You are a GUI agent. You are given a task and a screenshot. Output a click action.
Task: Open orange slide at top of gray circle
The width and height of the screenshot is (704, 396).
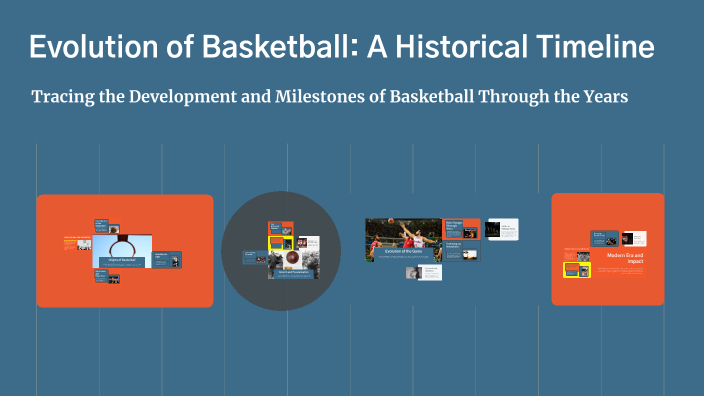pyautogui.click(x=281, y=228)
